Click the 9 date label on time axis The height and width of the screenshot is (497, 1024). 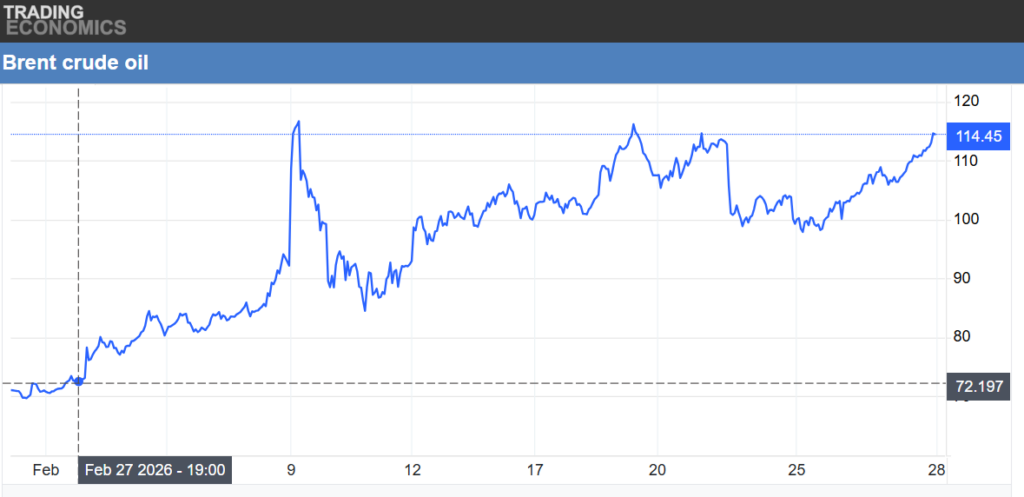click(x=291, y=470)
